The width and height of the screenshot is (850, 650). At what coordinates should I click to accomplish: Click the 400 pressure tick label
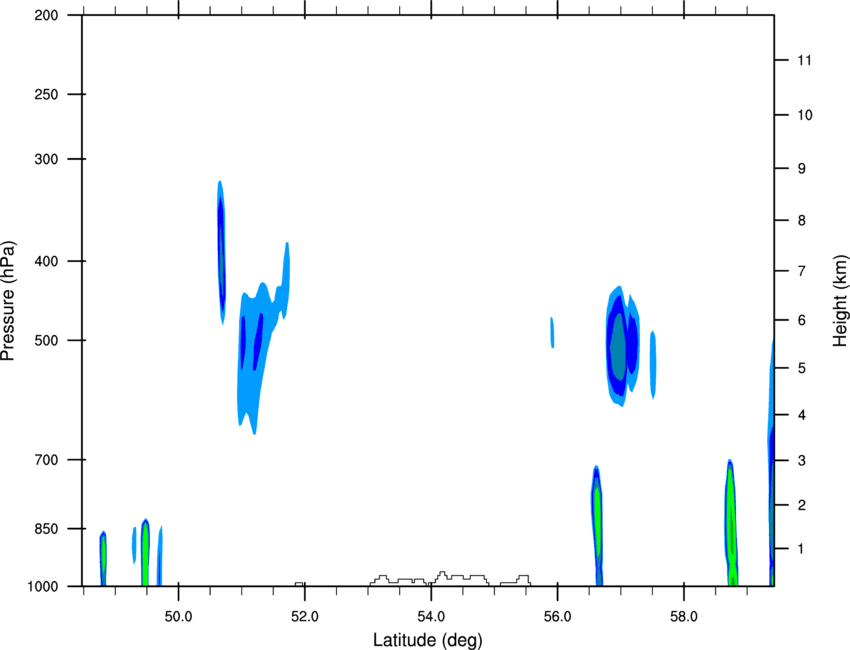click(46, 261)
